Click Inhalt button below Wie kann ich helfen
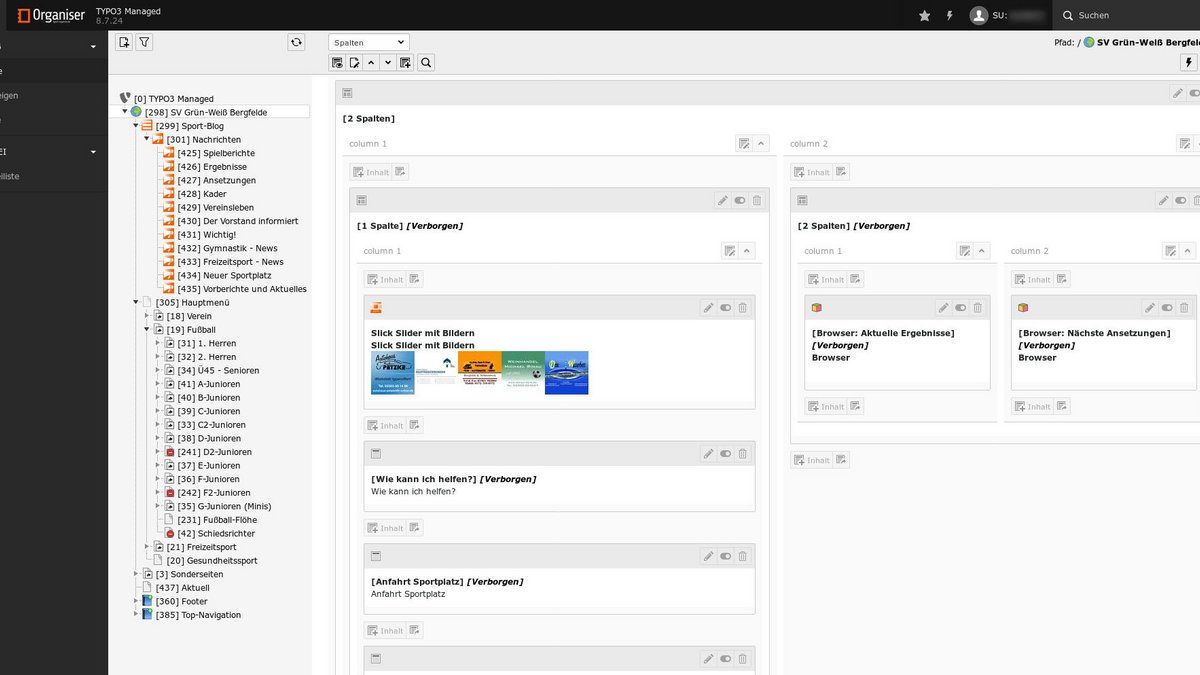Viewport: 1200px width, 675px height. (x=384, y=528)
